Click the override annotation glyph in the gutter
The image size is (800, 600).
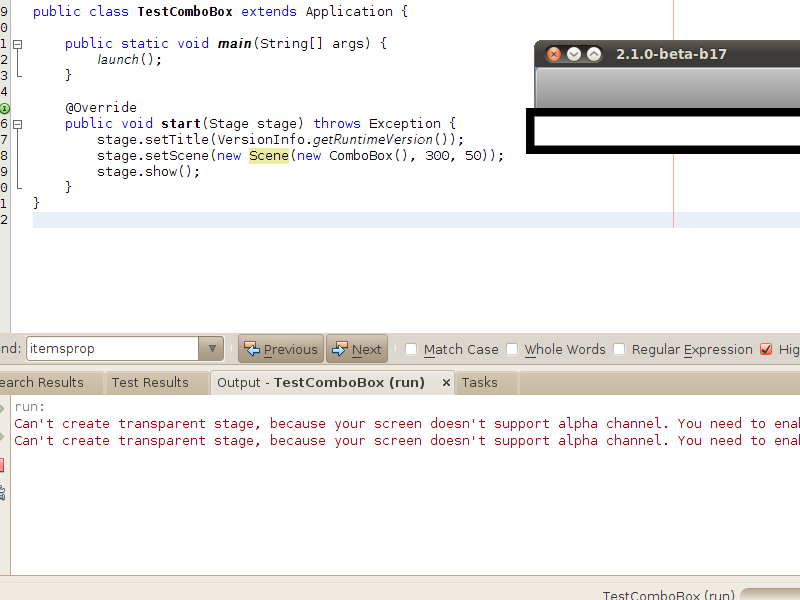coord(4,107)
